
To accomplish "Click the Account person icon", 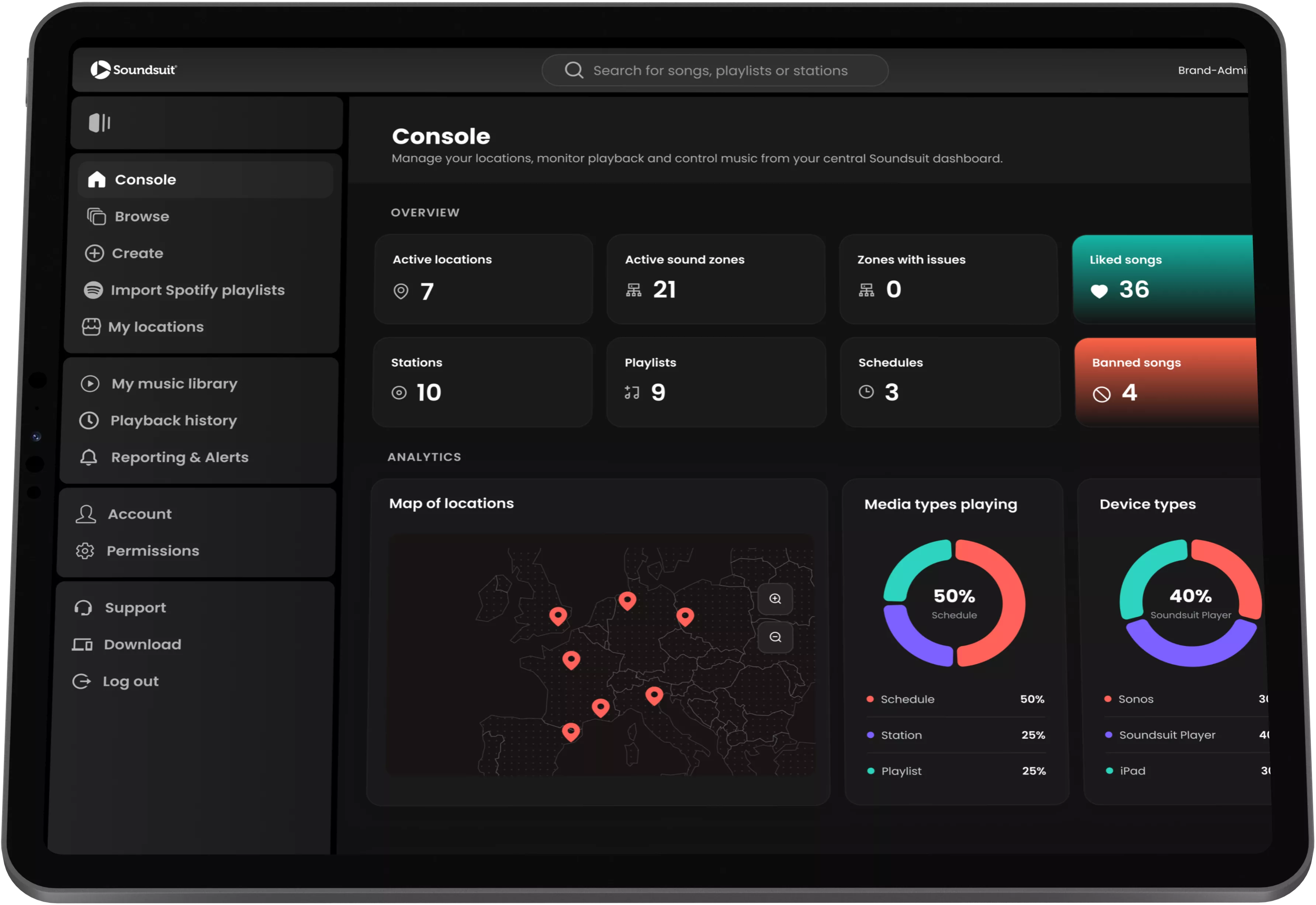I will point(86,514).
